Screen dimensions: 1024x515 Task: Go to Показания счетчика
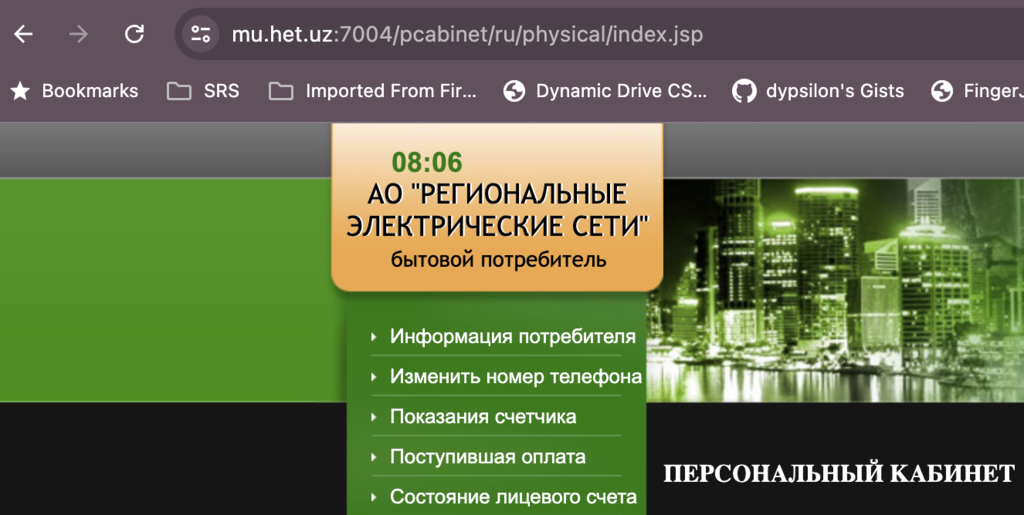(483, 417)
